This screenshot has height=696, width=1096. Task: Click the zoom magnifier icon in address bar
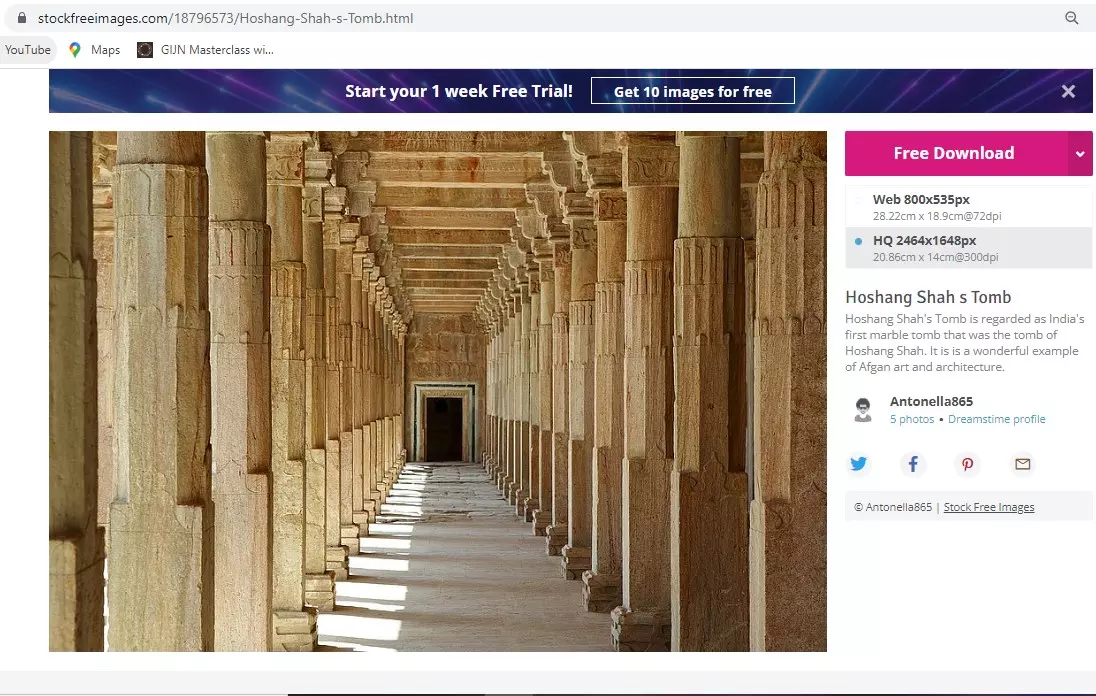[x=1072, y=18]
